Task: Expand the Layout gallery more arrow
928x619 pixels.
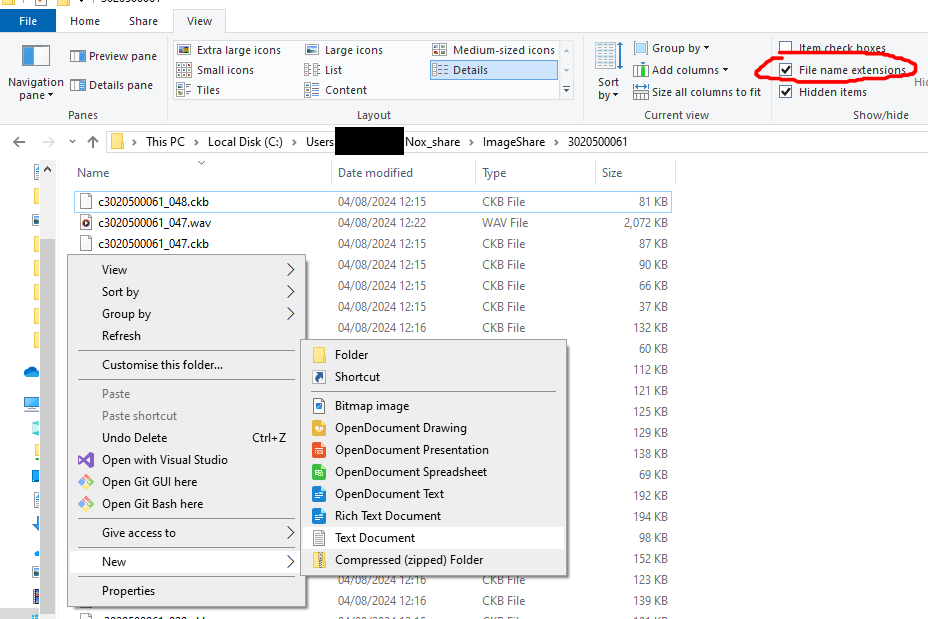Action: 567,90
